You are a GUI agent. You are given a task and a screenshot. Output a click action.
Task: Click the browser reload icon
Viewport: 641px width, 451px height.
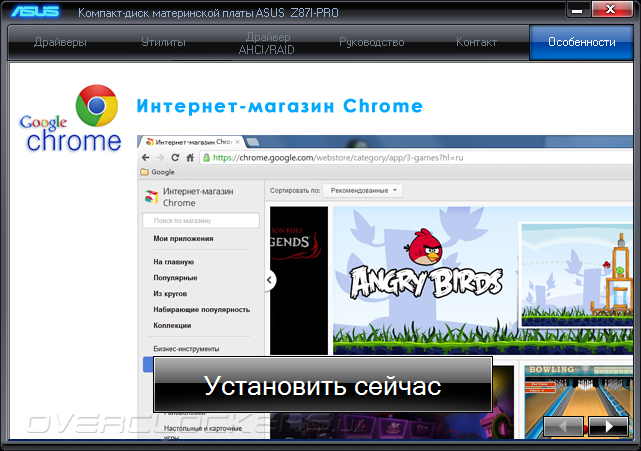pyautogui.click(x=175, y=157)
